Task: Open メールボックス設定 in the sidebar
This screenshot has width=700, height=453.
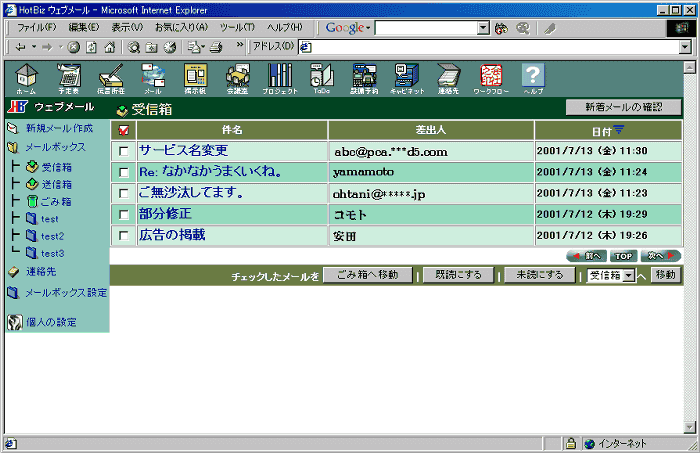Action: point(66,293)
